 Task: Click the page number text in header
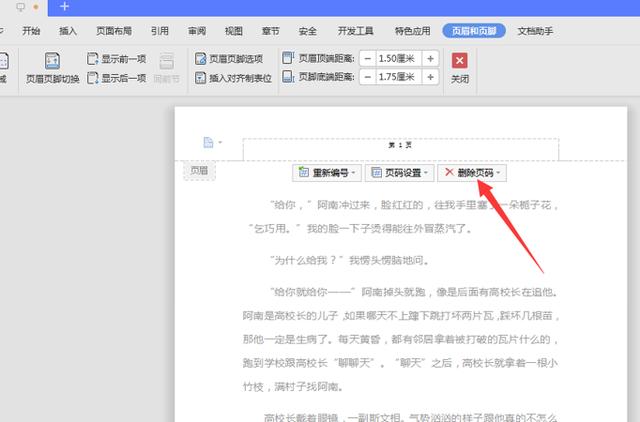coord(400,145)
